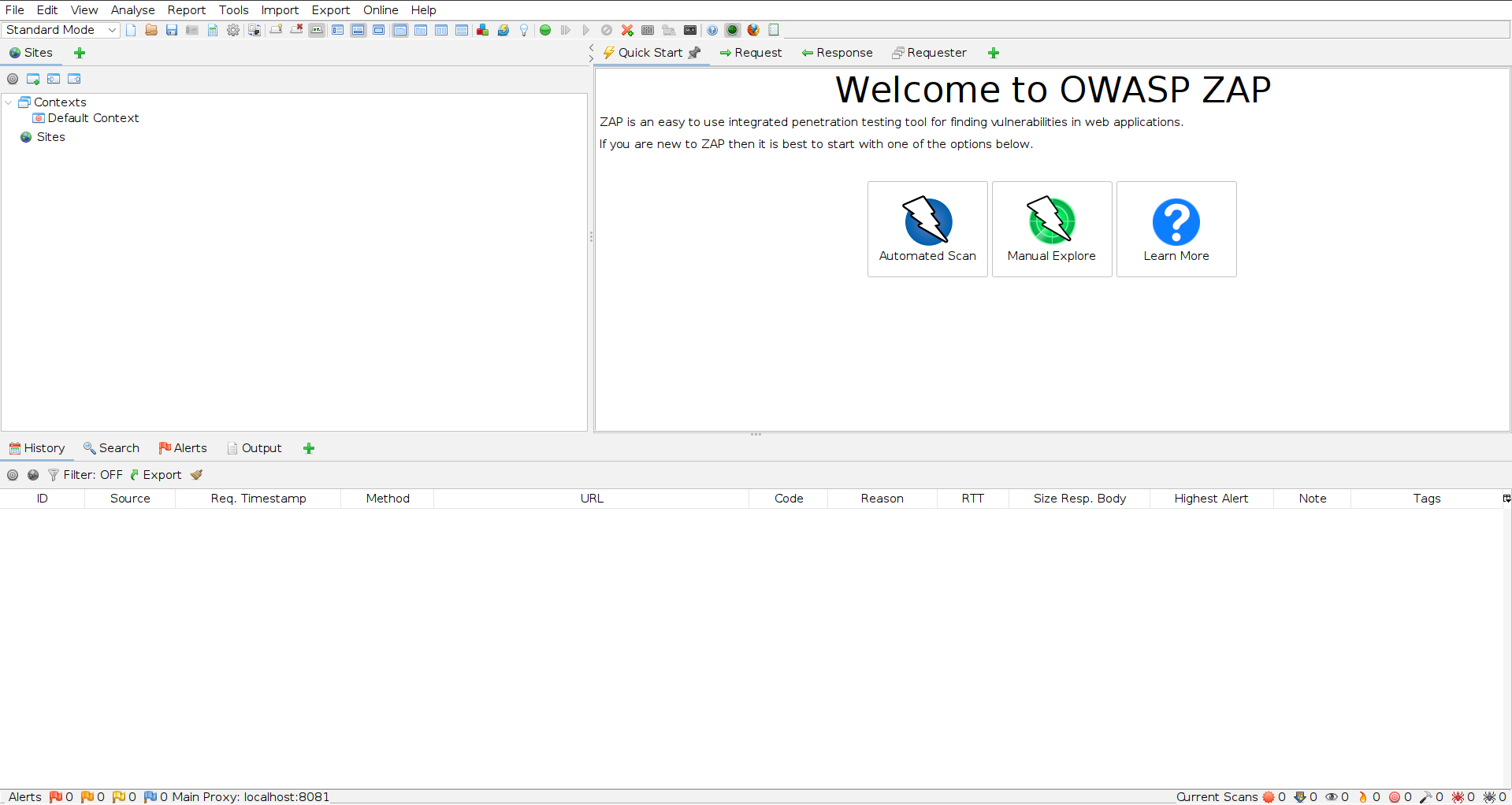Click the lightbulb tips icon

pyautogui.click(x=523, y=30)
